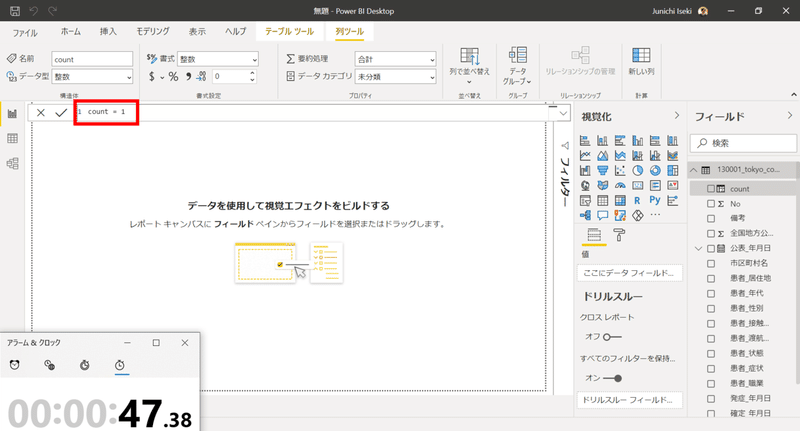Viewport: 800px width, 431px height.
Task: Select the table visual
Action: pyautogui.click(x=603, y=200)
